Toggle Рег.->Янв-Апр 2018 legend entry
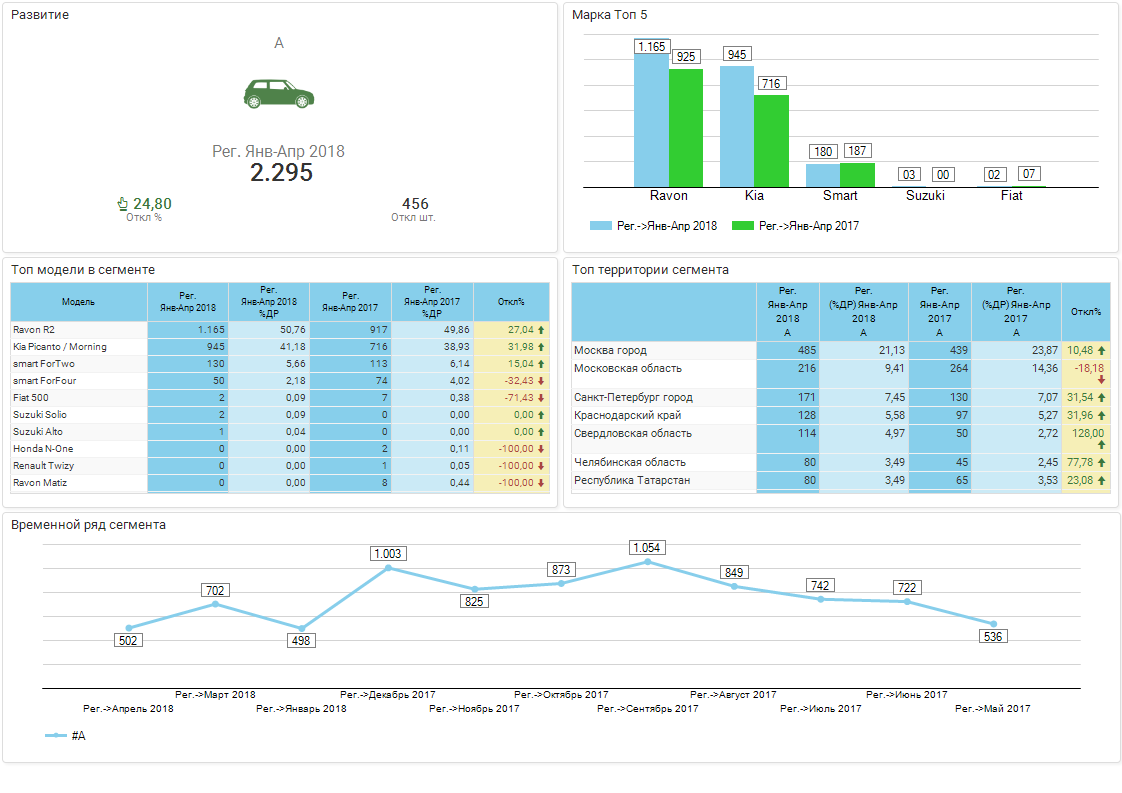This screenshot has height=793, width=1122. point(654,226)
